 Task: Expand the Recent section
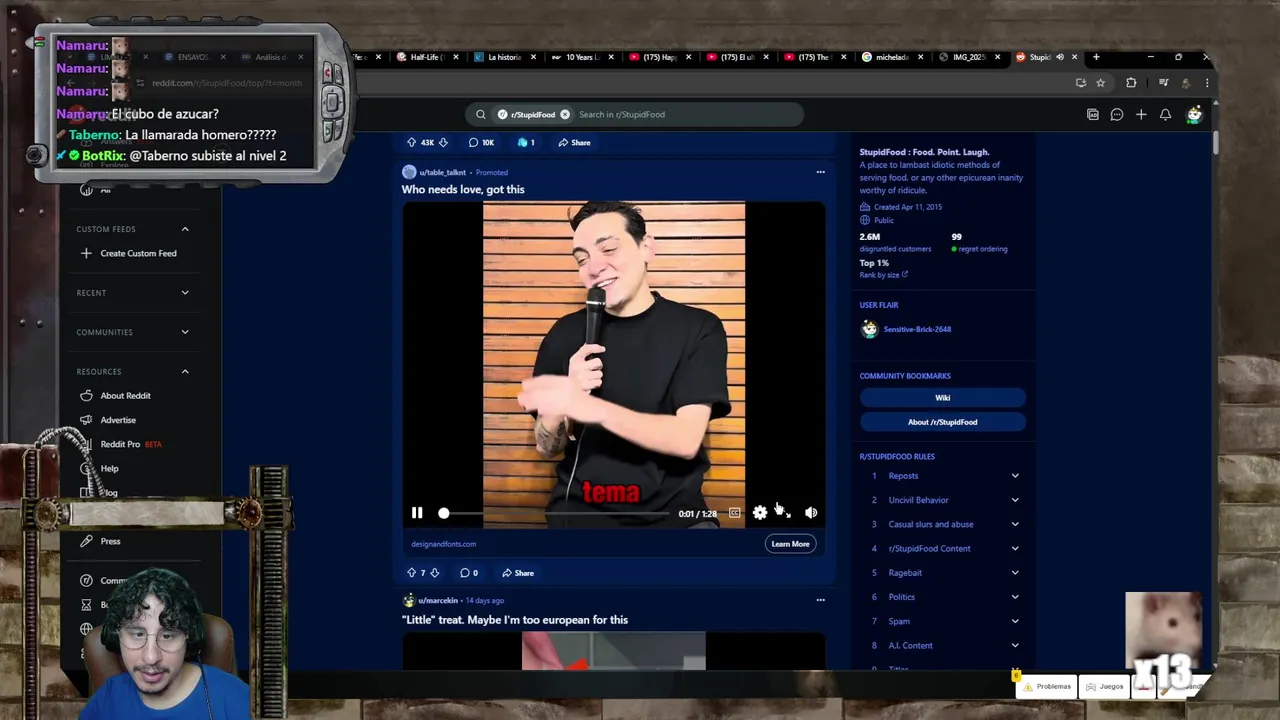click(x=185, y=293)
